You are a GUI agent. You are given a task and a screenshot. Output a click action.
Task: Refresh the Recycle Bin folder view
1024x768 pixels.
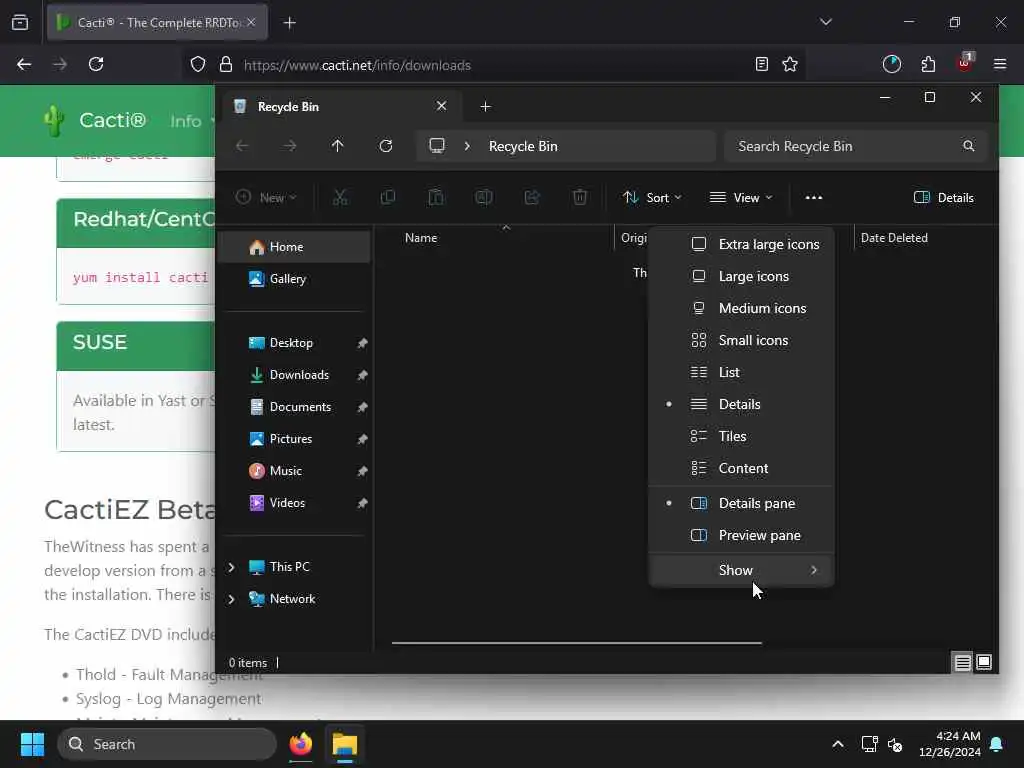point(386,146)
